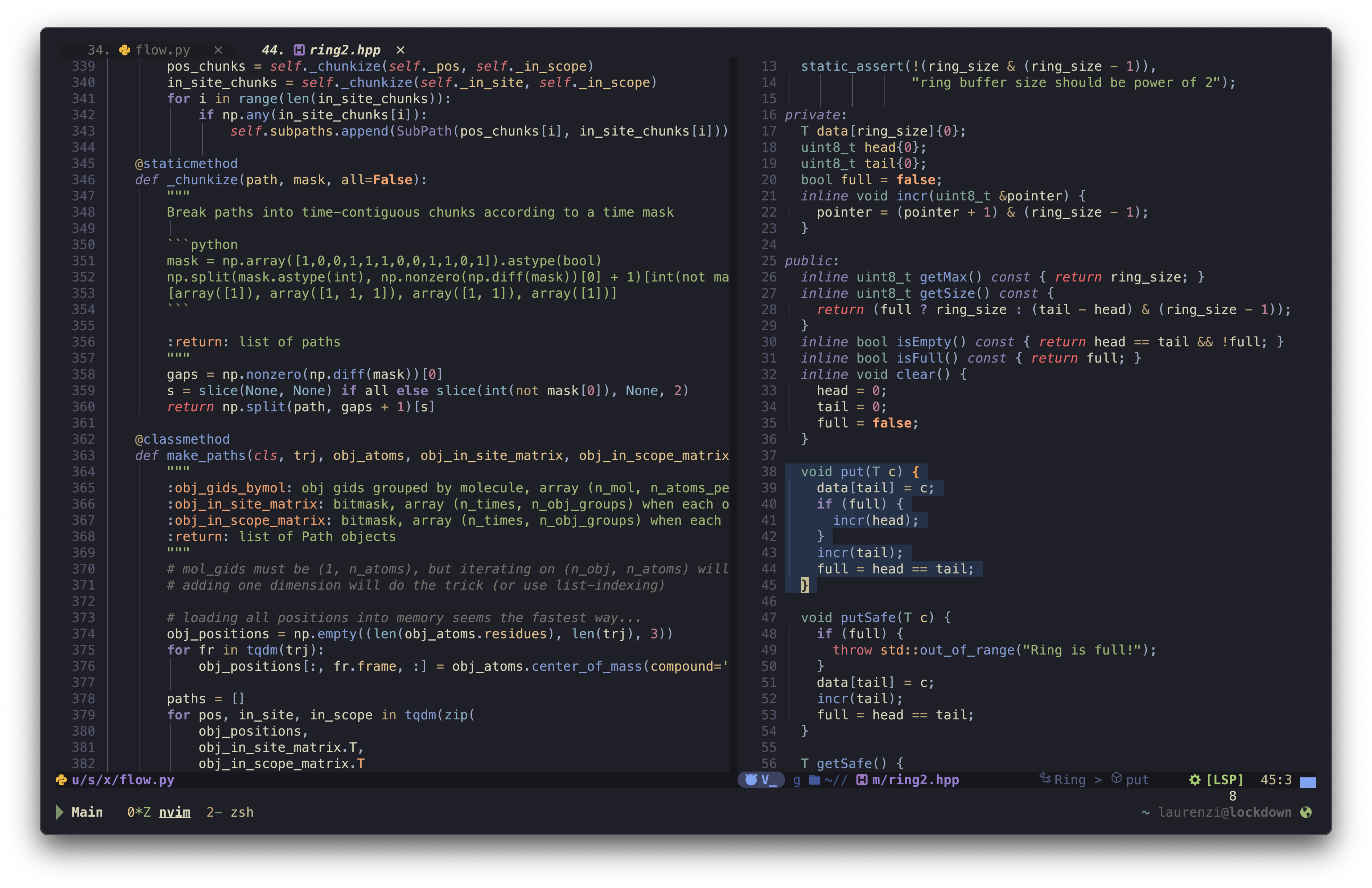This screenshot has width=1372, height=888.
Task: Click the globe icon next to laurenzi@lockdown
Action: coord(1306,812)
